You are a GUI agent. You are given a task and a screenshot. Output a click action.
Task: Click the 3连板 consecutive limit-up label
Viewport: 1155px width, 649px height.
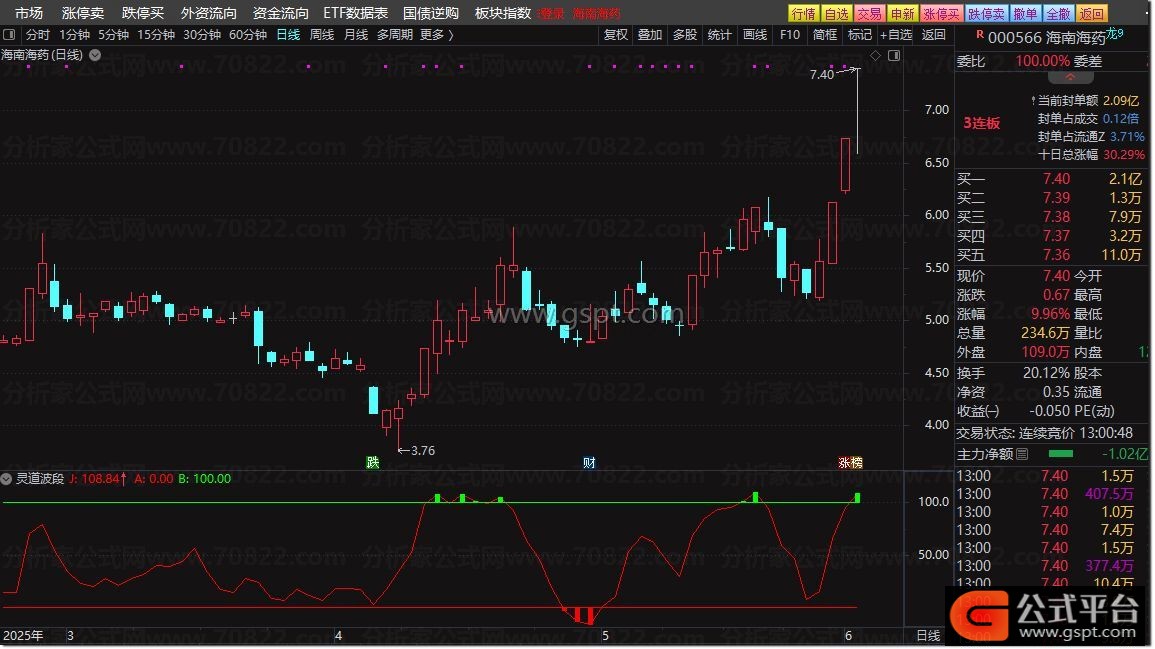(x=982, y=123)
